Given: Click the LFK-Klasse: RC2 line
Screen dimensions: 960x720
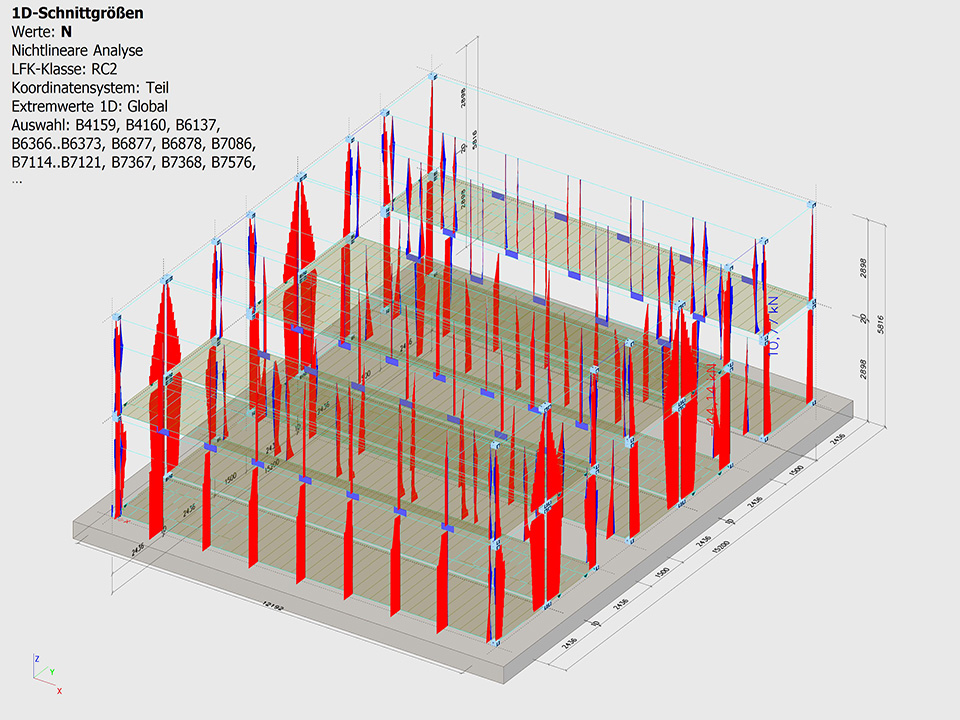Looking at the screenshot, I should [x=64, y=68].
